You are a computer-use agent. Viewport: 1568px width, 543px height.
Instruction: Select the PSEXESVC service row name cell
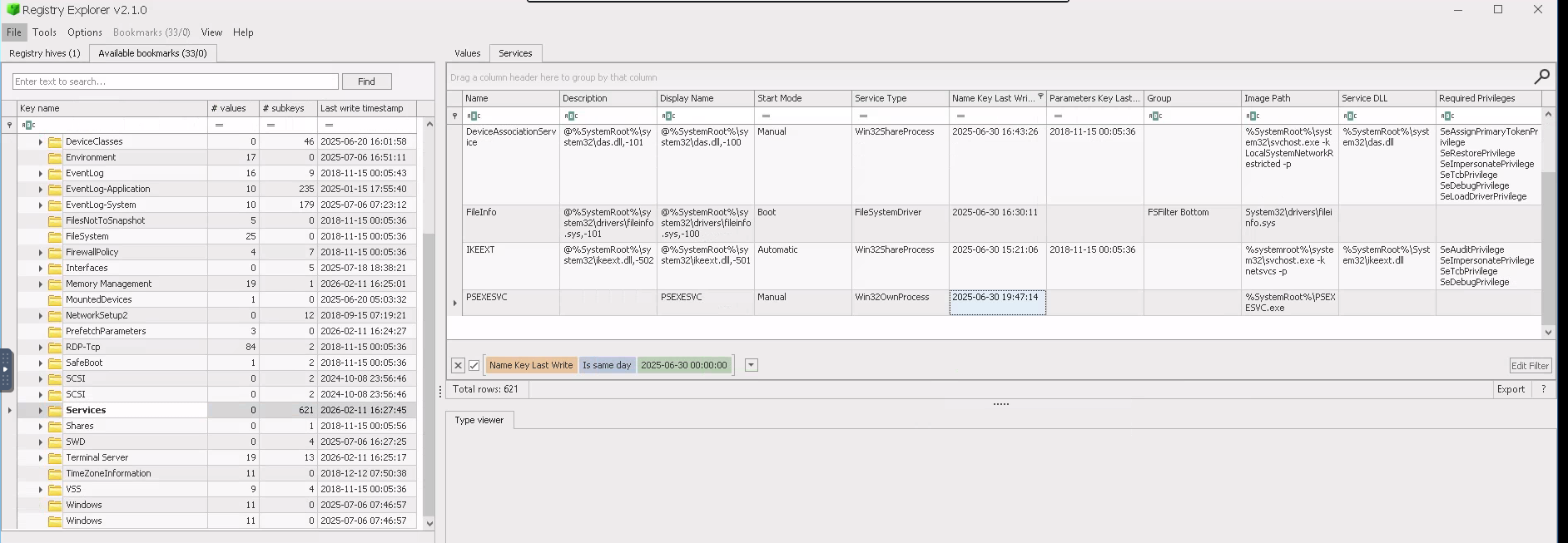click(511, 303)
